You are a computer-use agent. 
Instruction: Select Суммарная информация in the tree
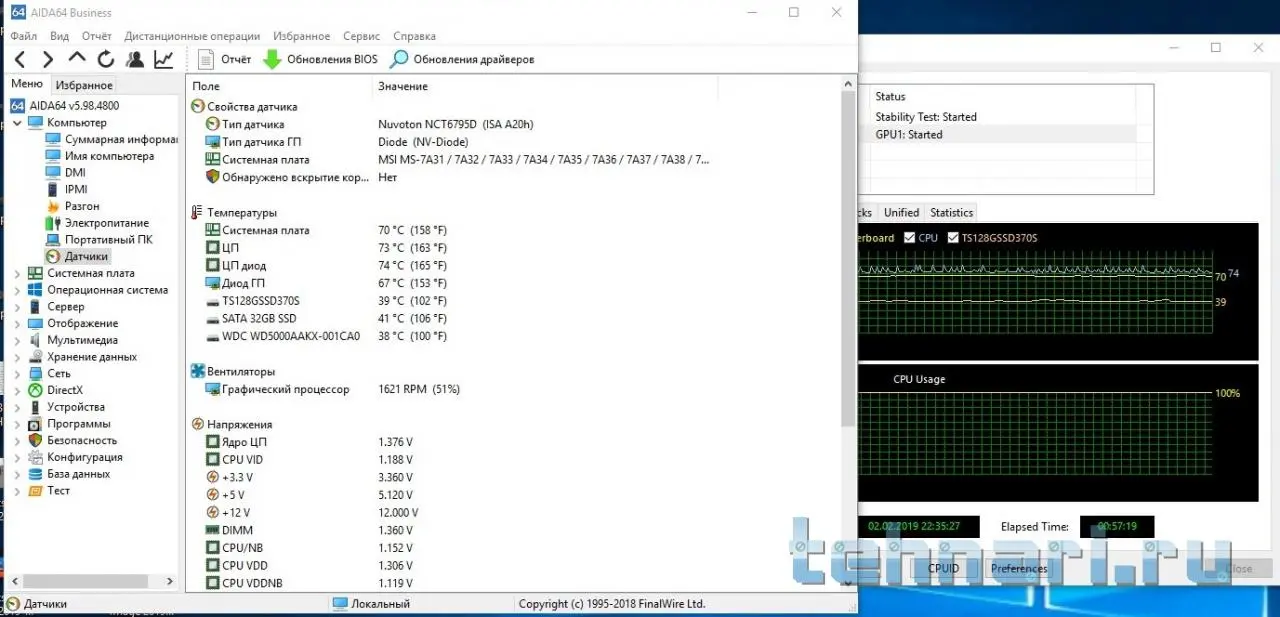[121, 139]
